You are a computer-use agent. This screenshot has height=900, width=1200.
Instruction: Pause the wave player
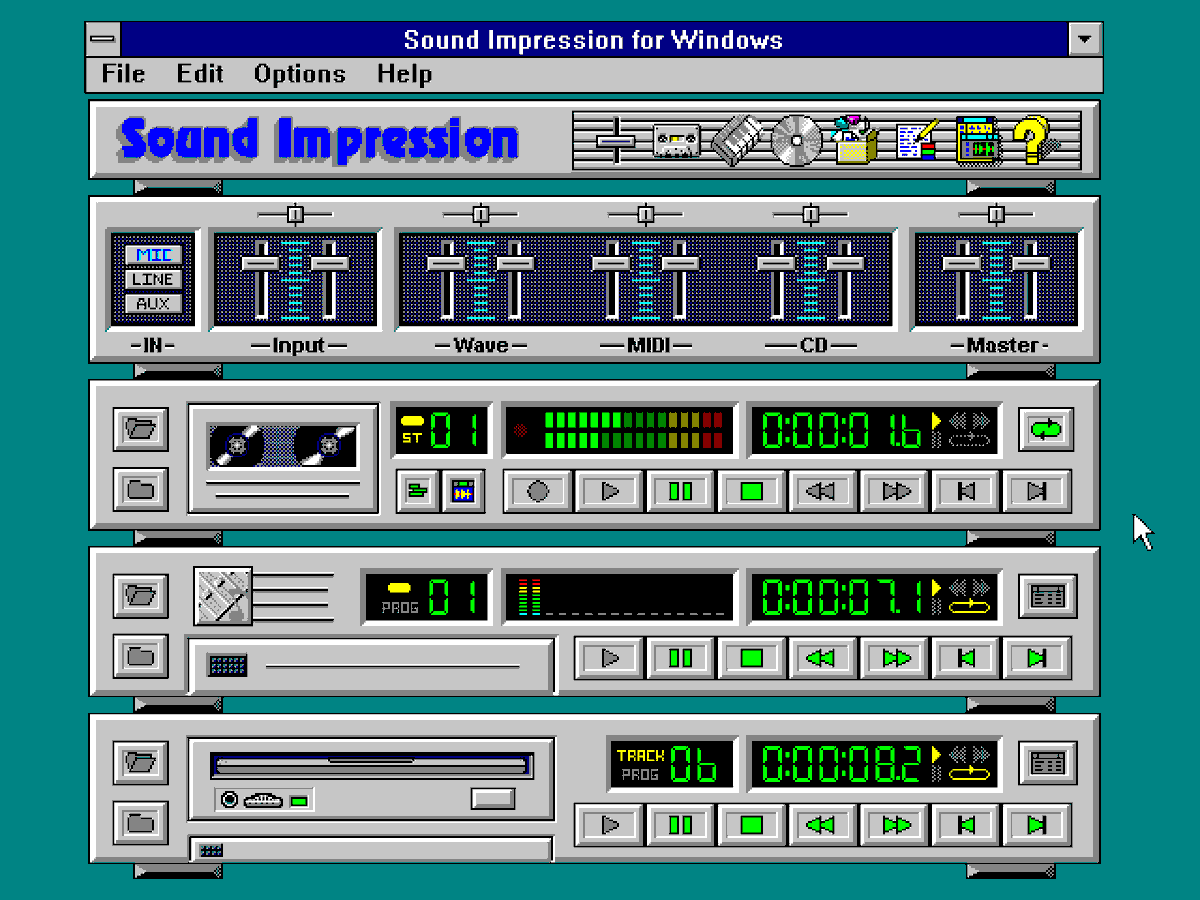tap(681, 491)
